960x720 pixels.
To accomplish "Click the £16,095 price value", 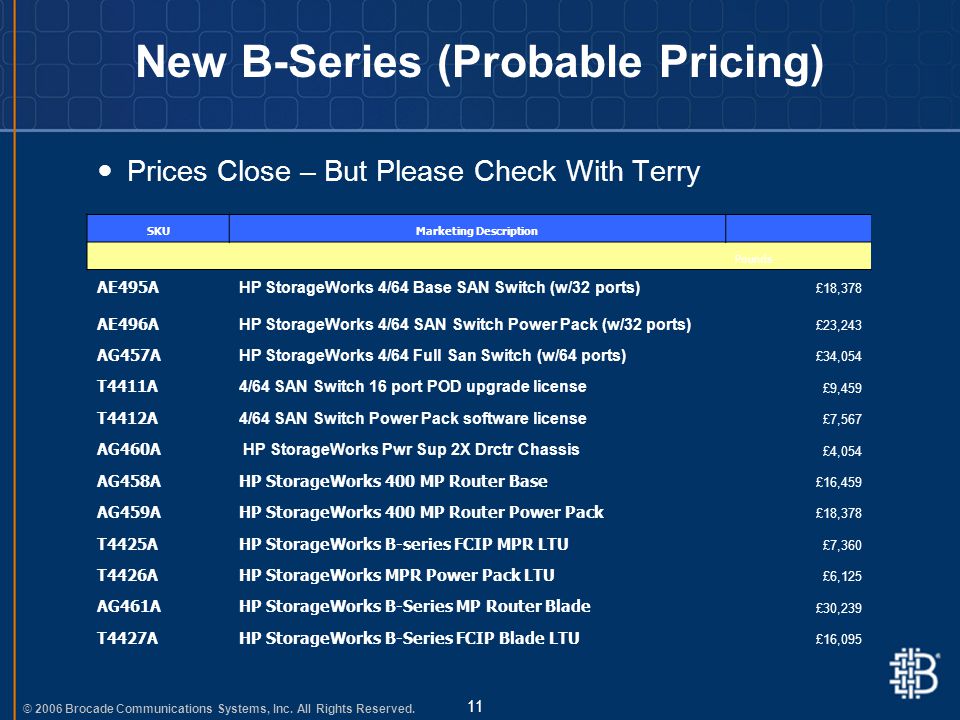I will tap(838, 639).
